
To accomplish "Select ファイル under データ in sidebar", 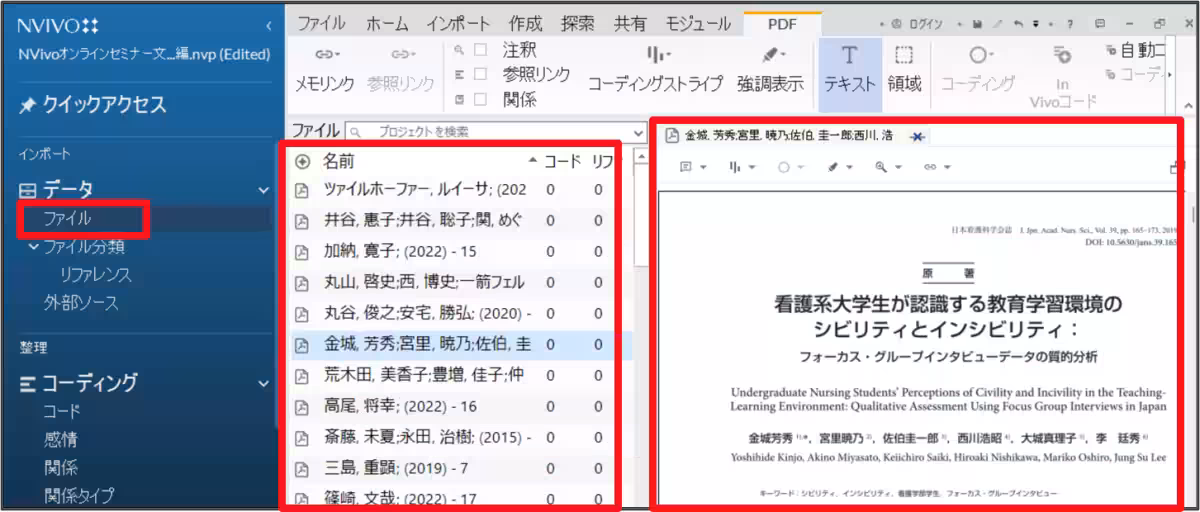I will click(x=68, y=217).
